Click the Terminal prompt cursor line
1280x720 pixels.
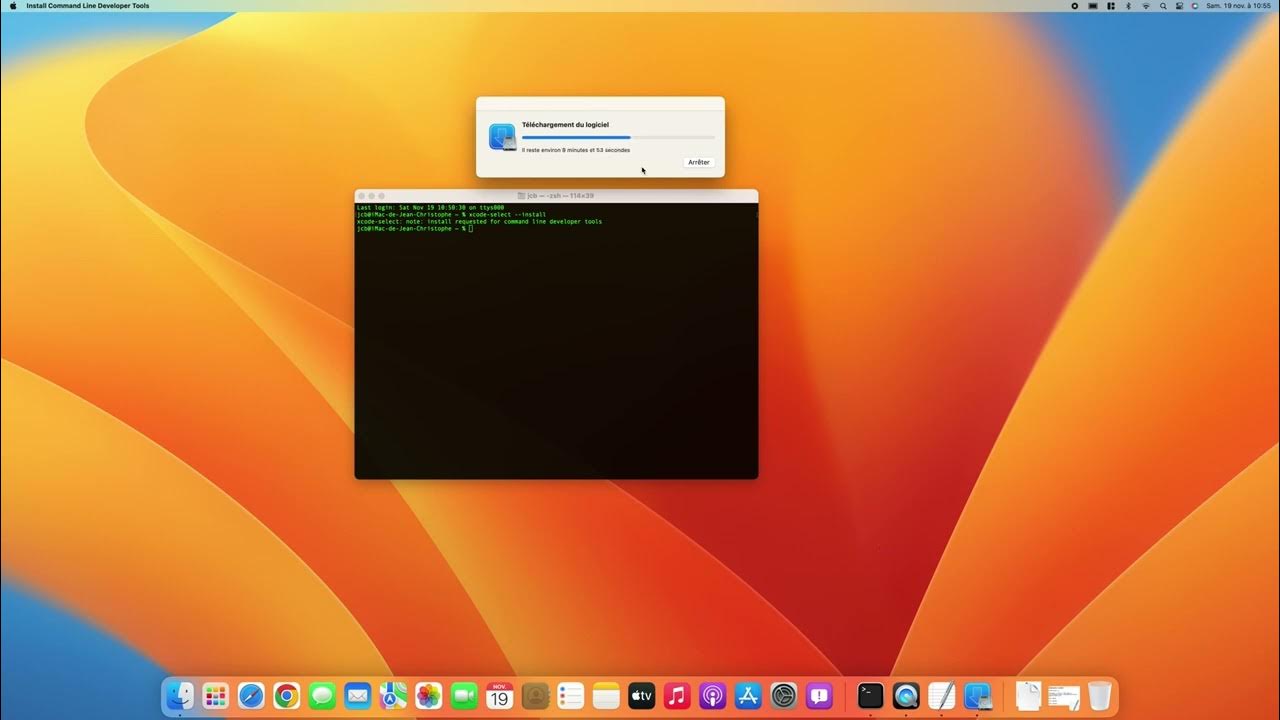414,228
